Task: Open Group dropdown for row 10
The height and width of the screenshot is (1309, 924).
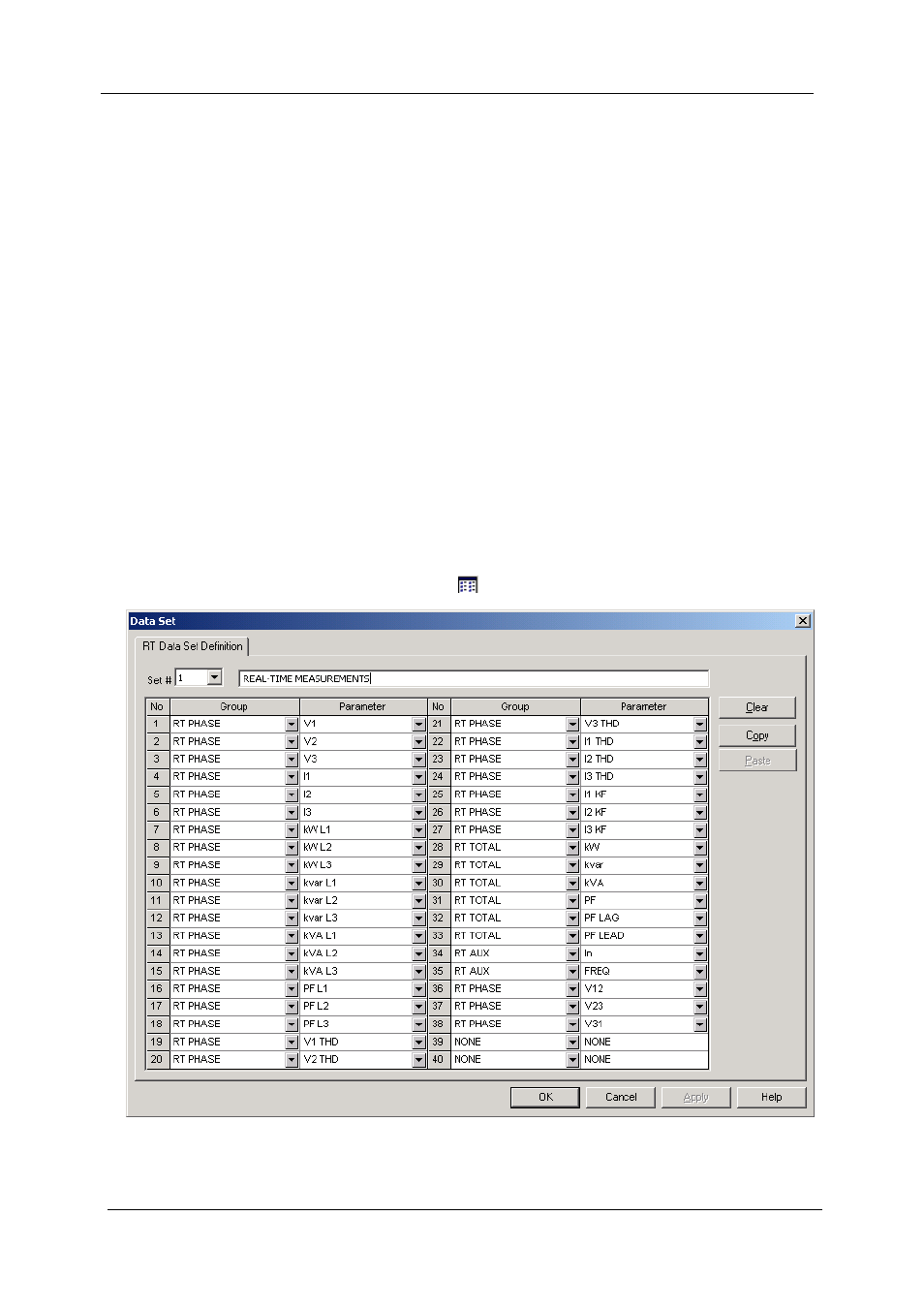Action: 292,884
